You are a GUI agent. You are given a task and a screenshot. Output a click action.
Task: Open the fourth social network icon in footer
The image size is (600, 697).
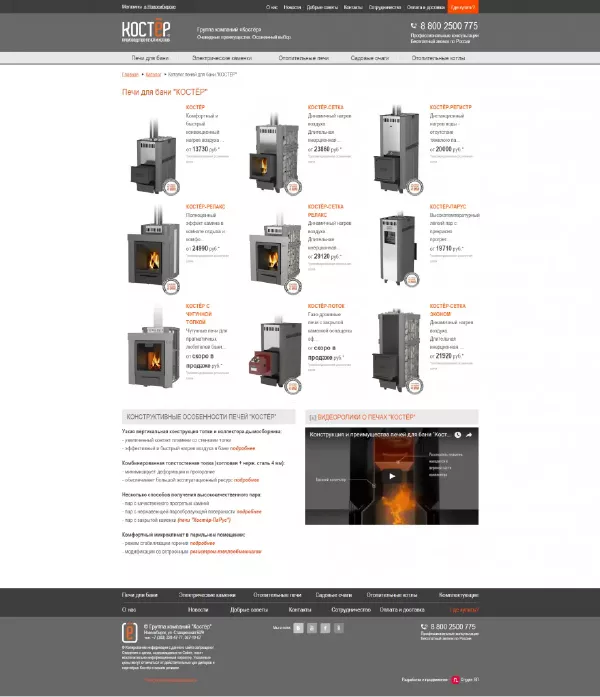tap(339, 628)
